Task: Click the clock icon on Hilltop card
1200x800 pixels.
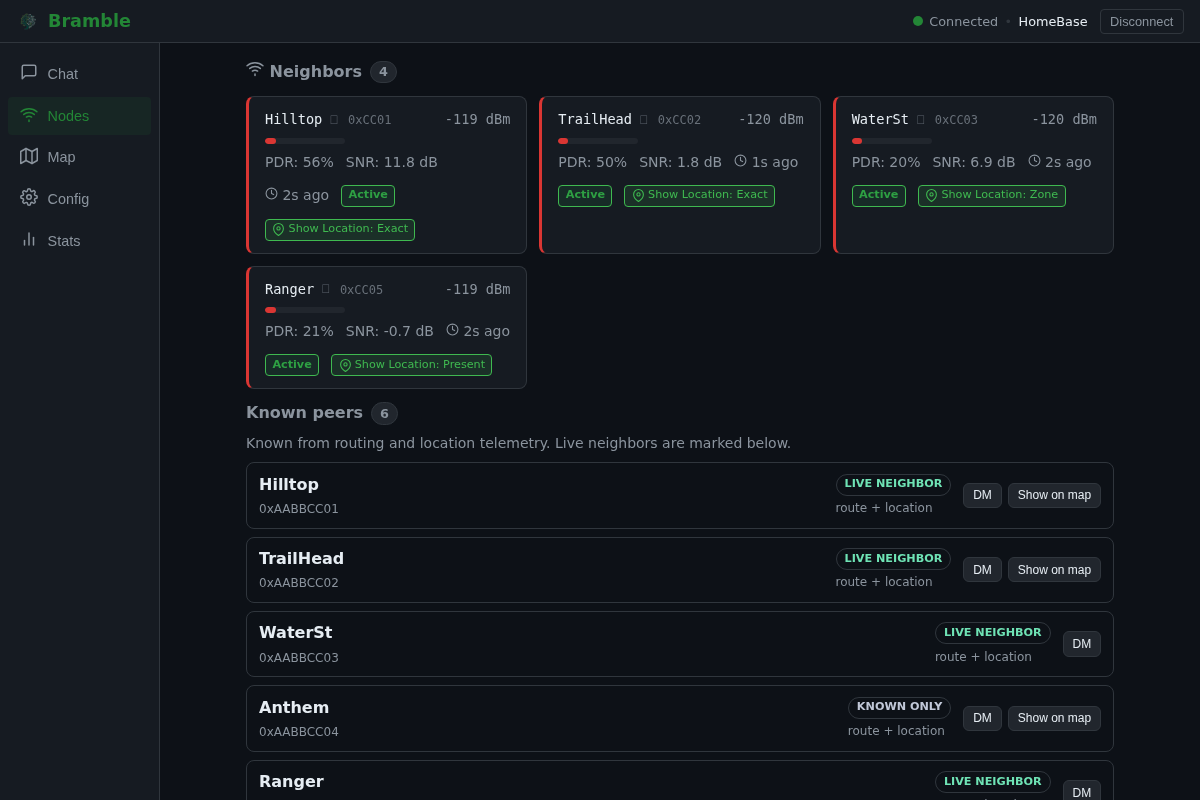Action: pyautogui.click(x=271, y=194)
